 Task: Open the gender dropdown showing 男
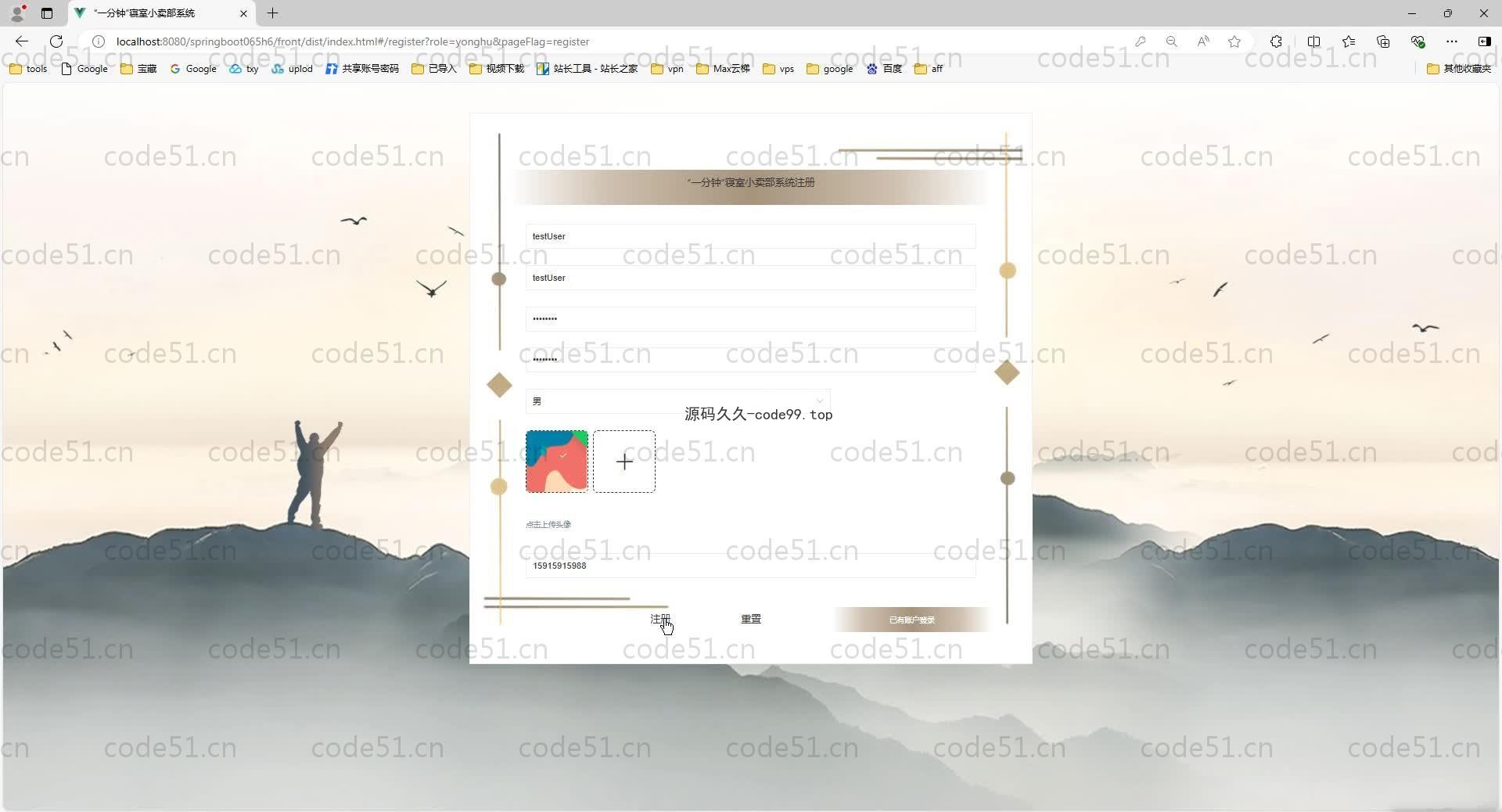click(x=677, y=401)
